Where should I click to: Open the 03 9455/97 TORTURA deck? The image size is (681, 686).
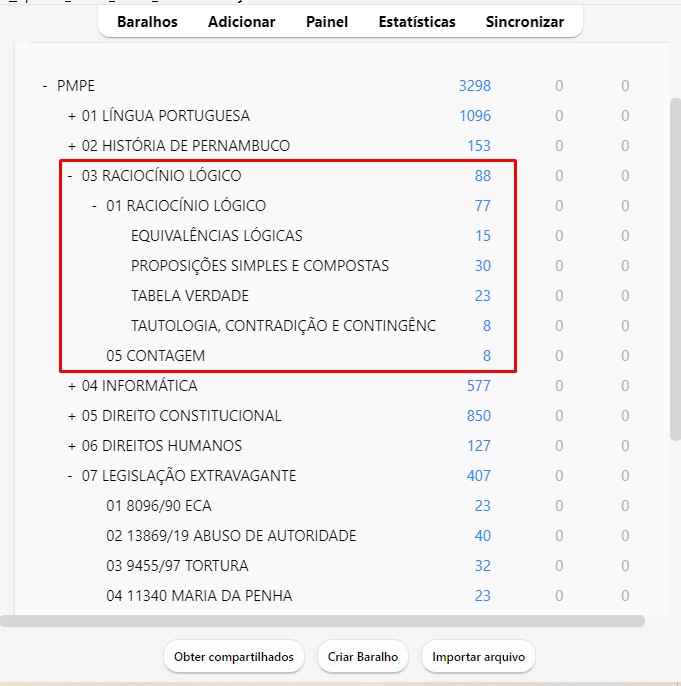click(x=177, y=566)
